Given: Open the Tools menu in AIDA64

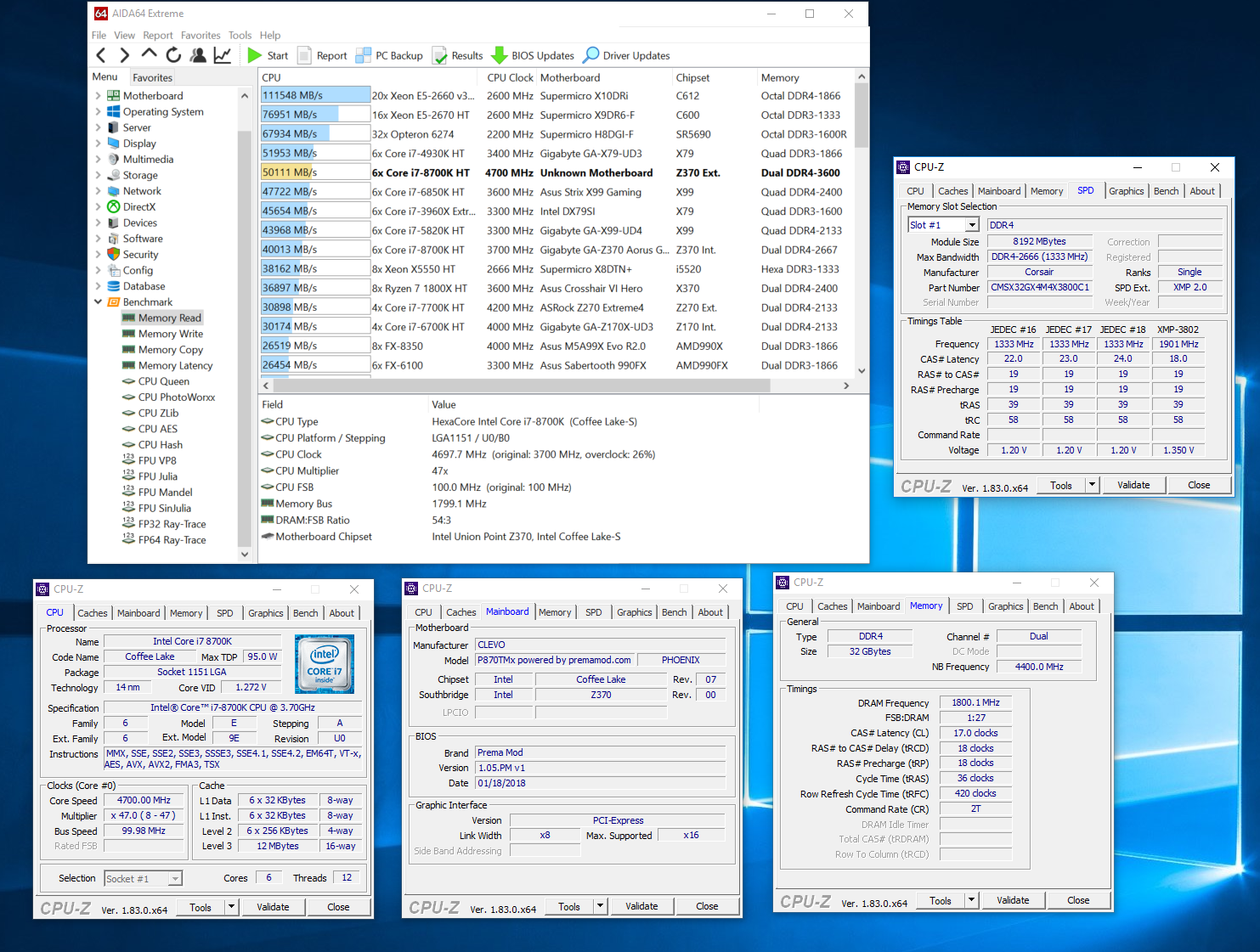Looking at the screenshot, I should pyautogui.click(x=240, y=36).
